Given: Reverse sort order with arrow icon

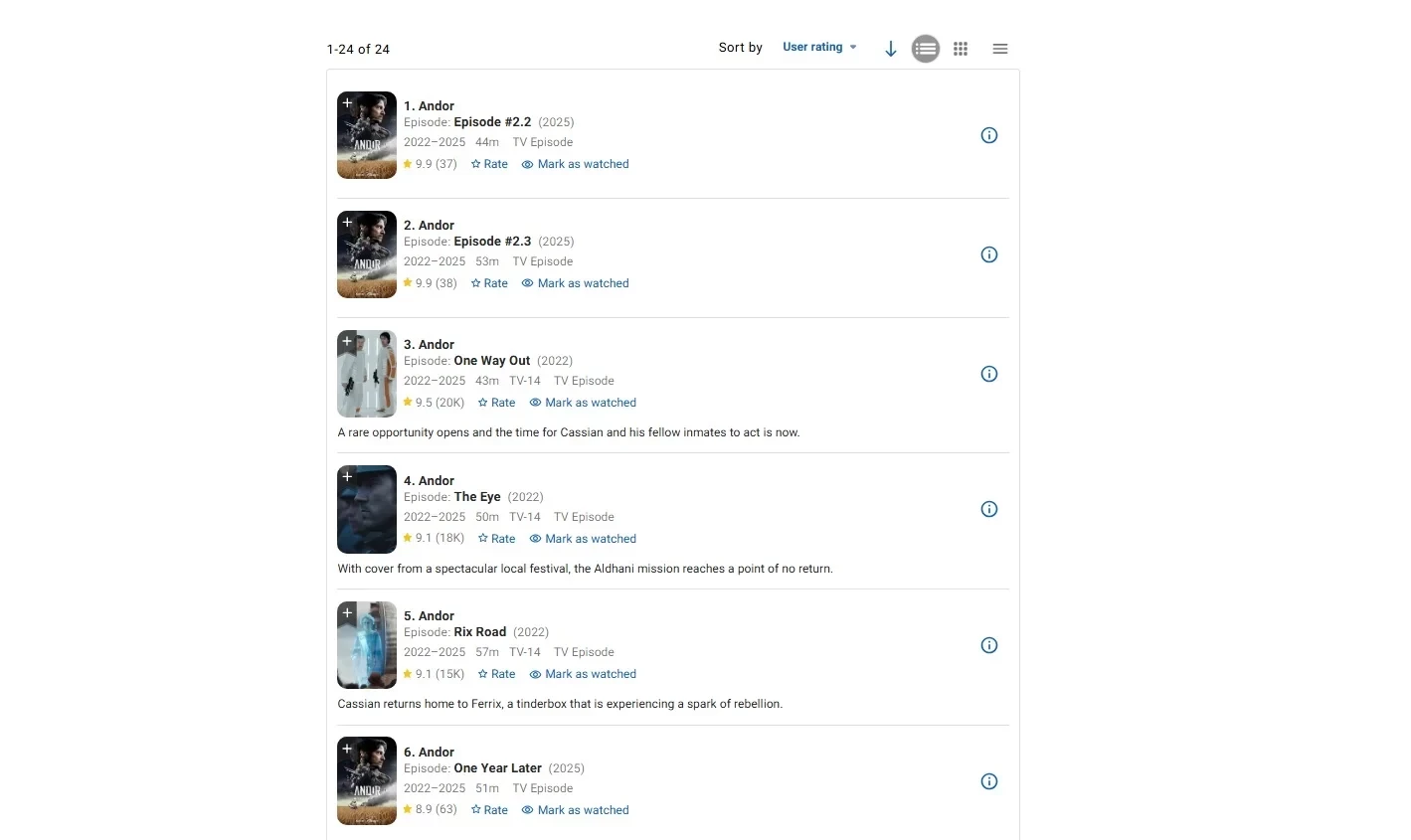Looking at the screenshot, I should point(891,49).
